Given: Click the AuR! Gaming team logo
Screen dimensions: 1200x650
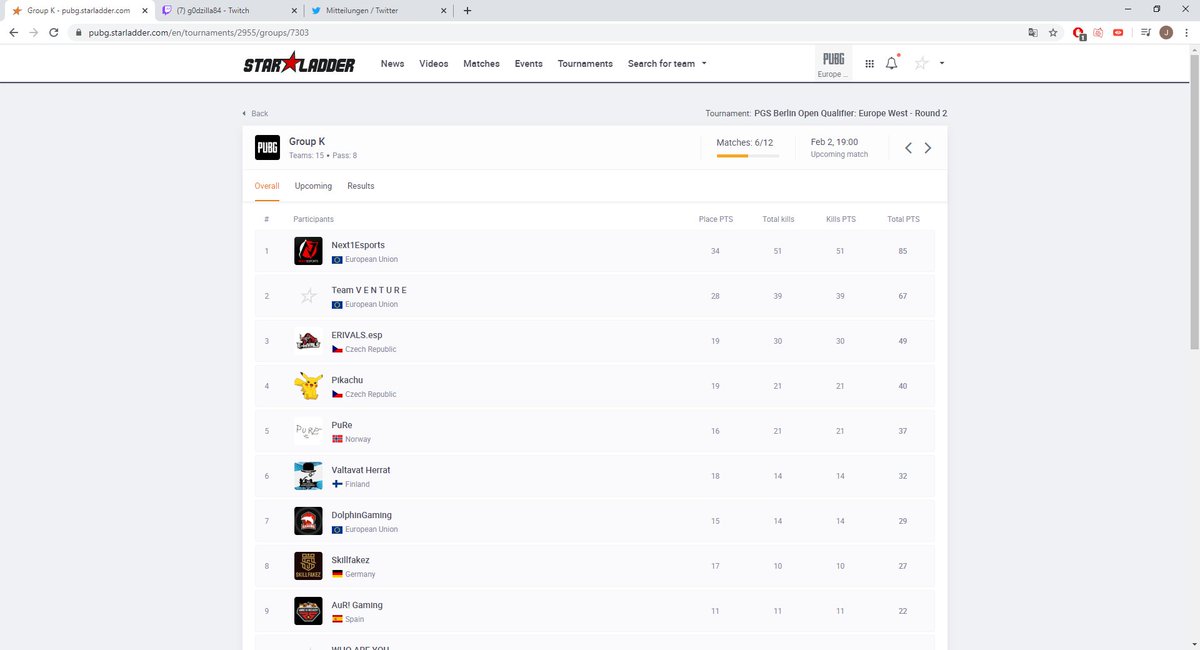Looking at the screenshot, I should tap(308, 611).
